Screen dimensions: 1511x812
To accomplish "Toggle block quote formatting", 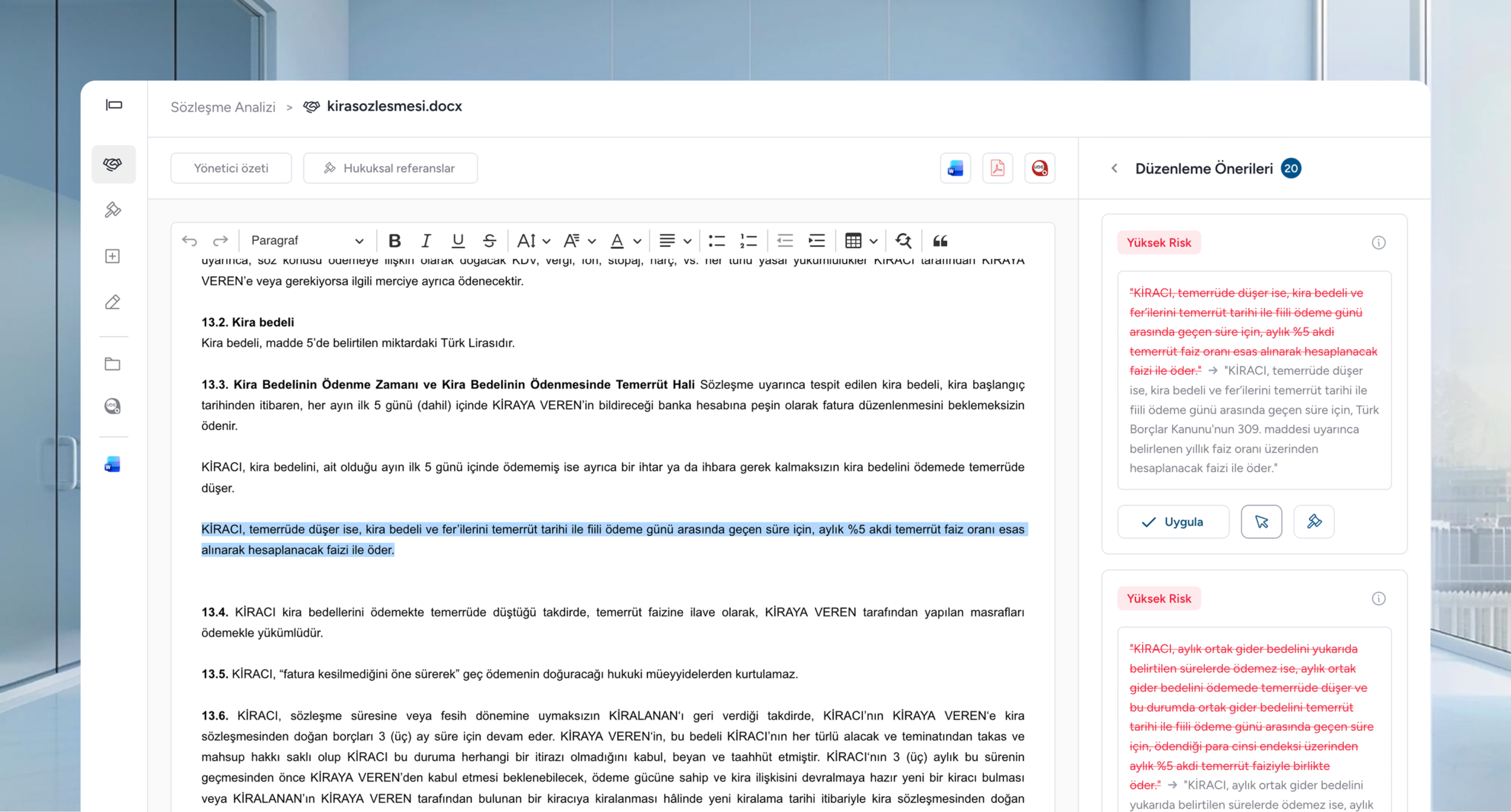I will pyautogui.click(x=940, y=241).
